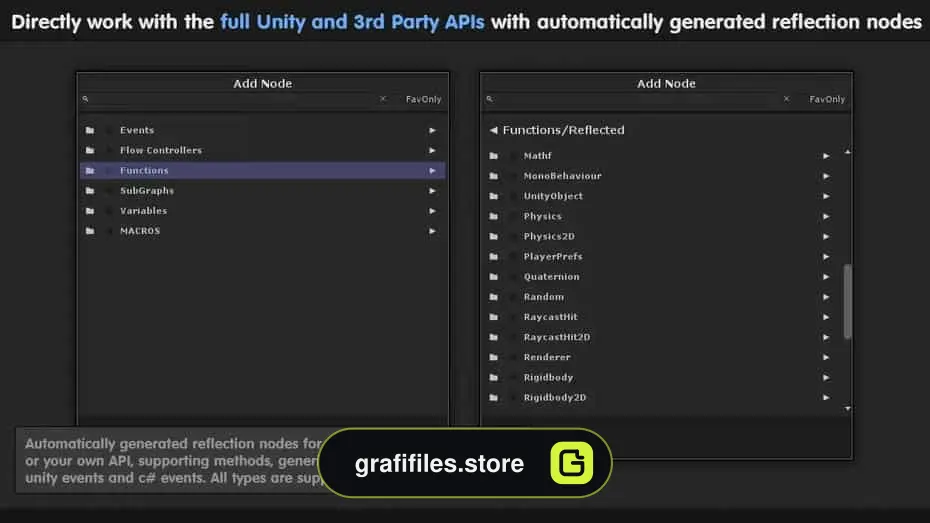Open UnityObject reflected functions
Image resolution: width=930 pixels, height=523 pixels.
661,196
